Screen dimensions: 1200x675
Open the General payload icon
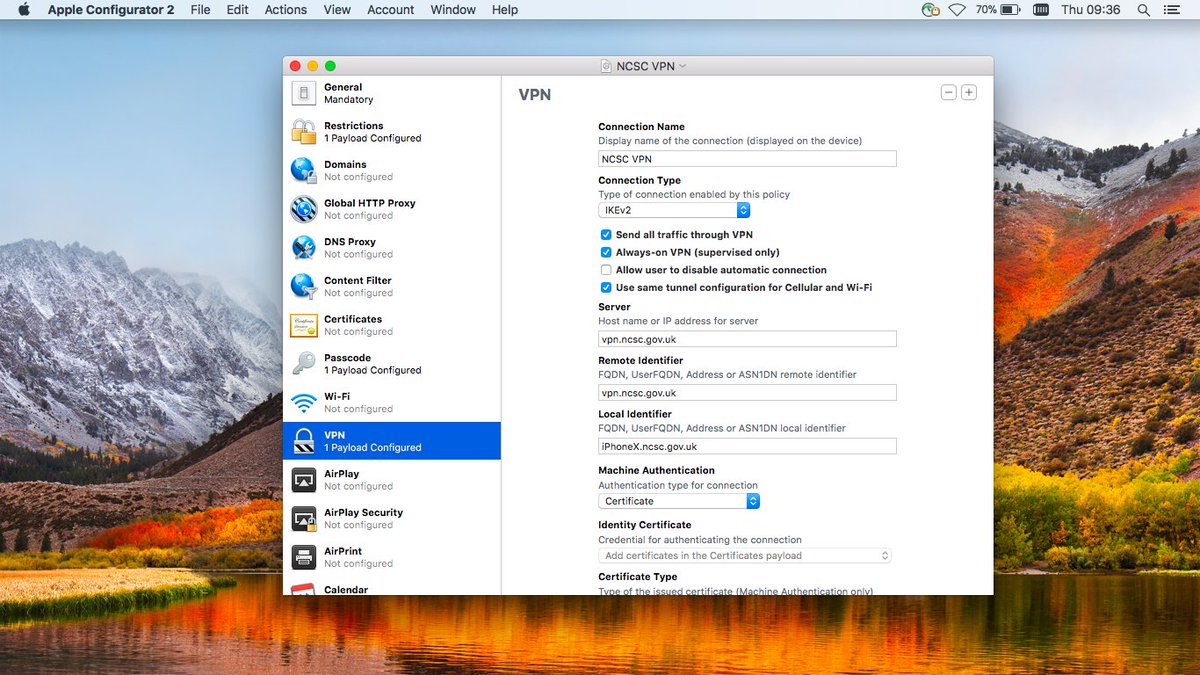304,93
